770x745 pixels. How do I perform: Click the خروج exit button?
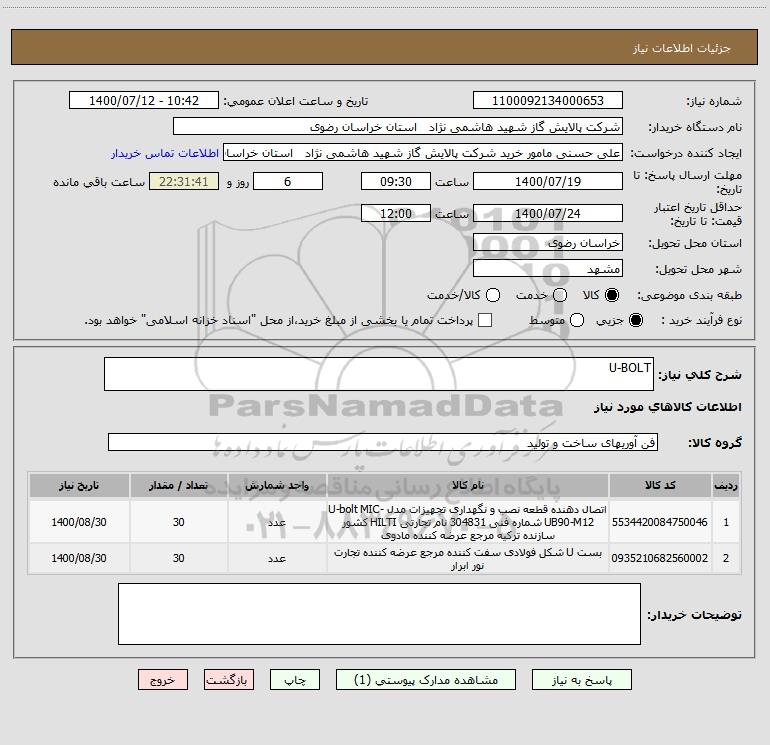(x=163, y=680)
